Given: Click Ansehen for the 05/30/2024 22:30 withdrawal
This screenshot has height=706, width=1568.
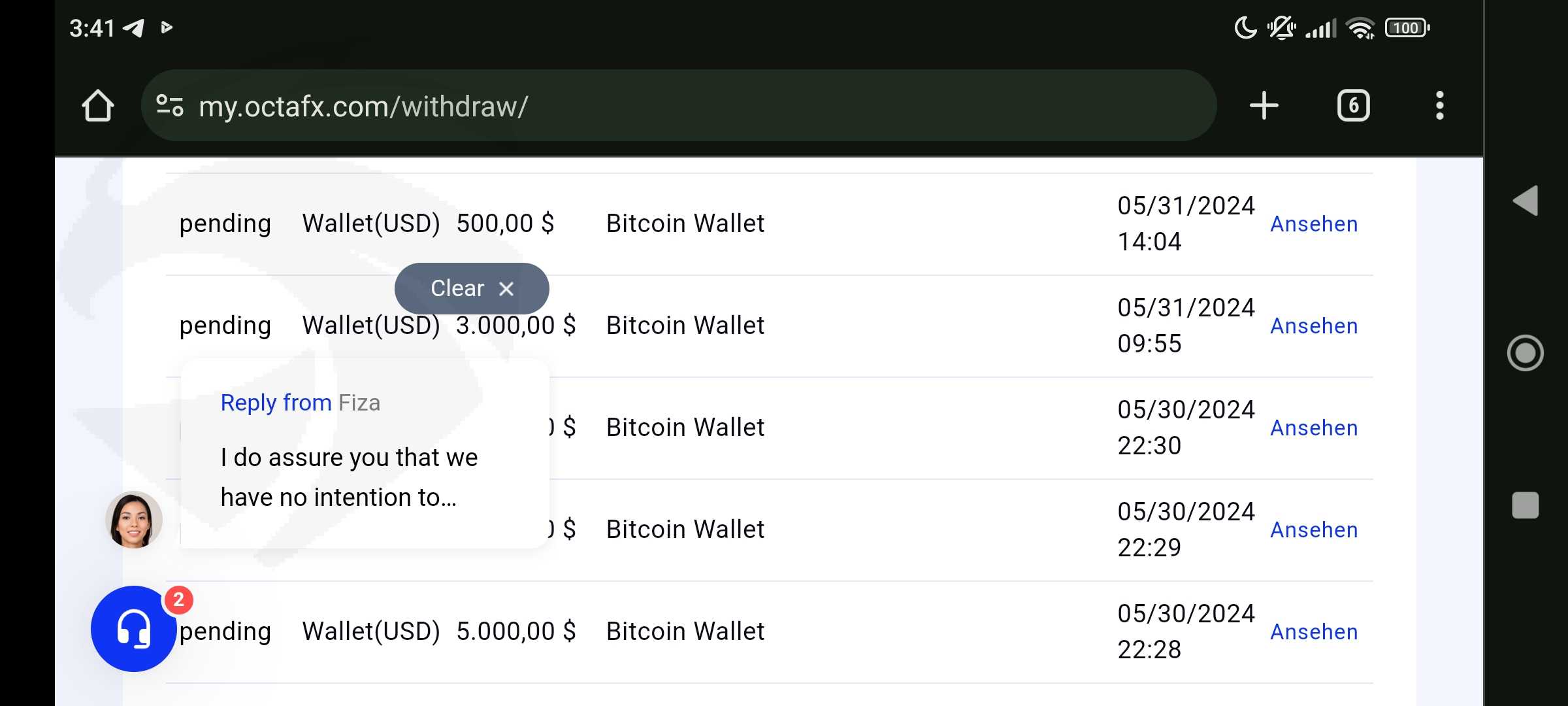Looking at the screenshot, I should click(1314, 428).
